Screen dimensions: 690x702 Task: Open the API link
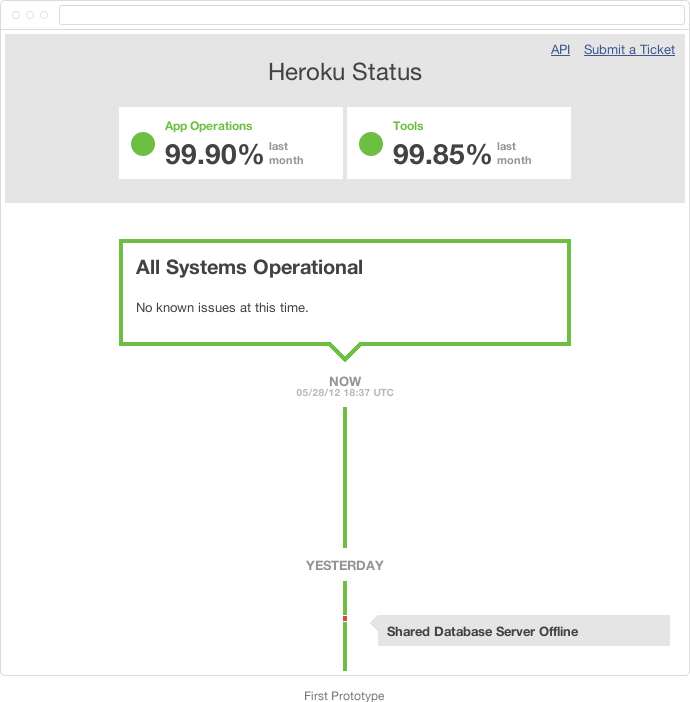coord(560,50)
